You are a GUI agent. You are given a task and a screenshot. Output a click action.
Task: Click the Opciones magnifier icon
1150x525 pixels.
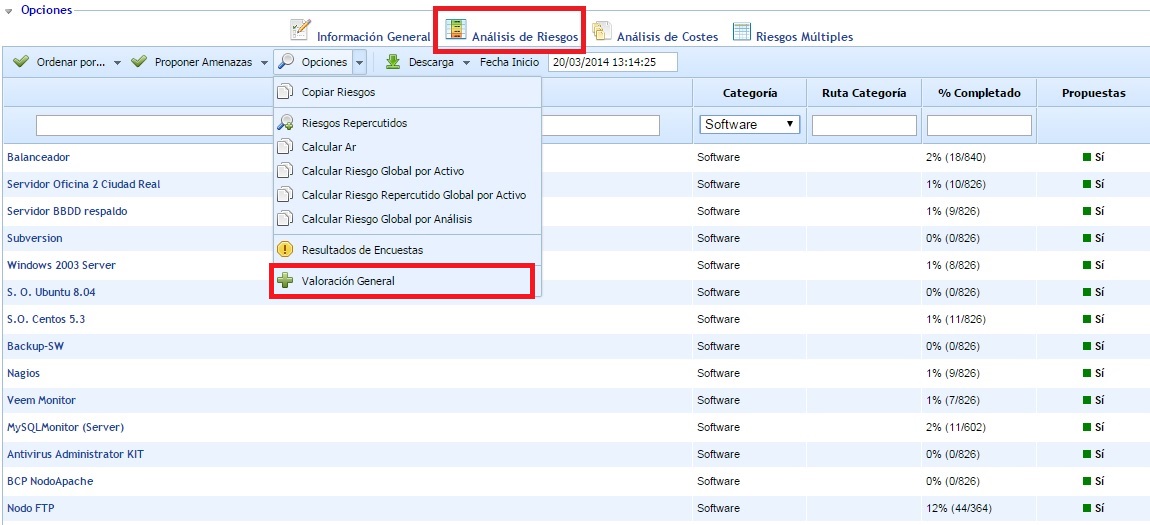point(286,62)
